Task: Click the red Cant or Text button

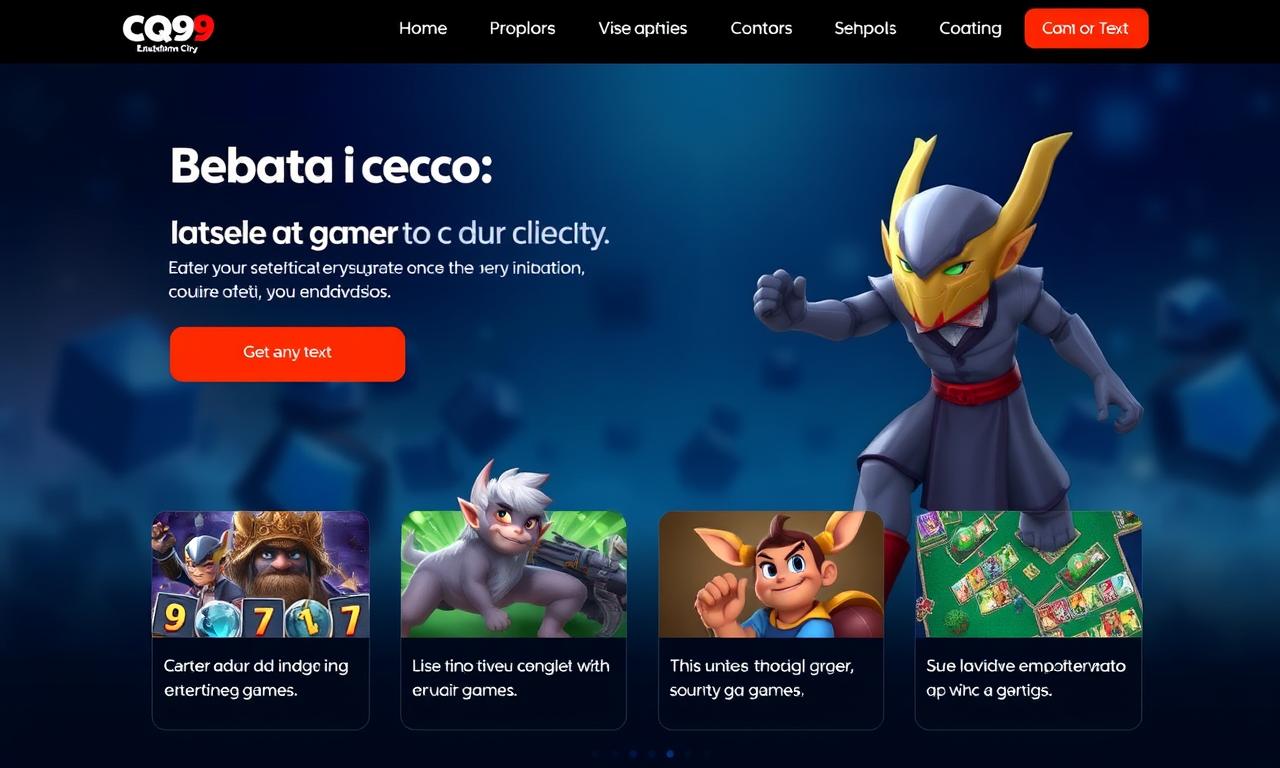Action: 1086,28
